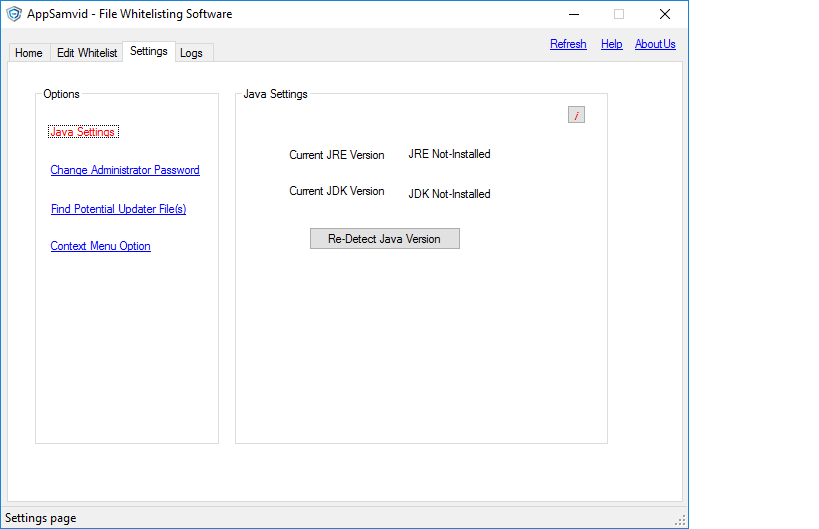The height and width of the screenshot is (529, 819).
Task: Click the Current JDK Version label
Action: tap(337, 191)
